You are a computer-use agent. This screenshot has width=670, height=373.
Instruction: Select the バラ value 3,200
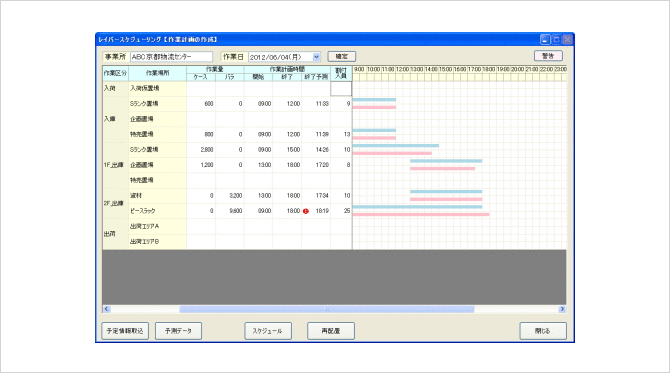pos(230,196)
